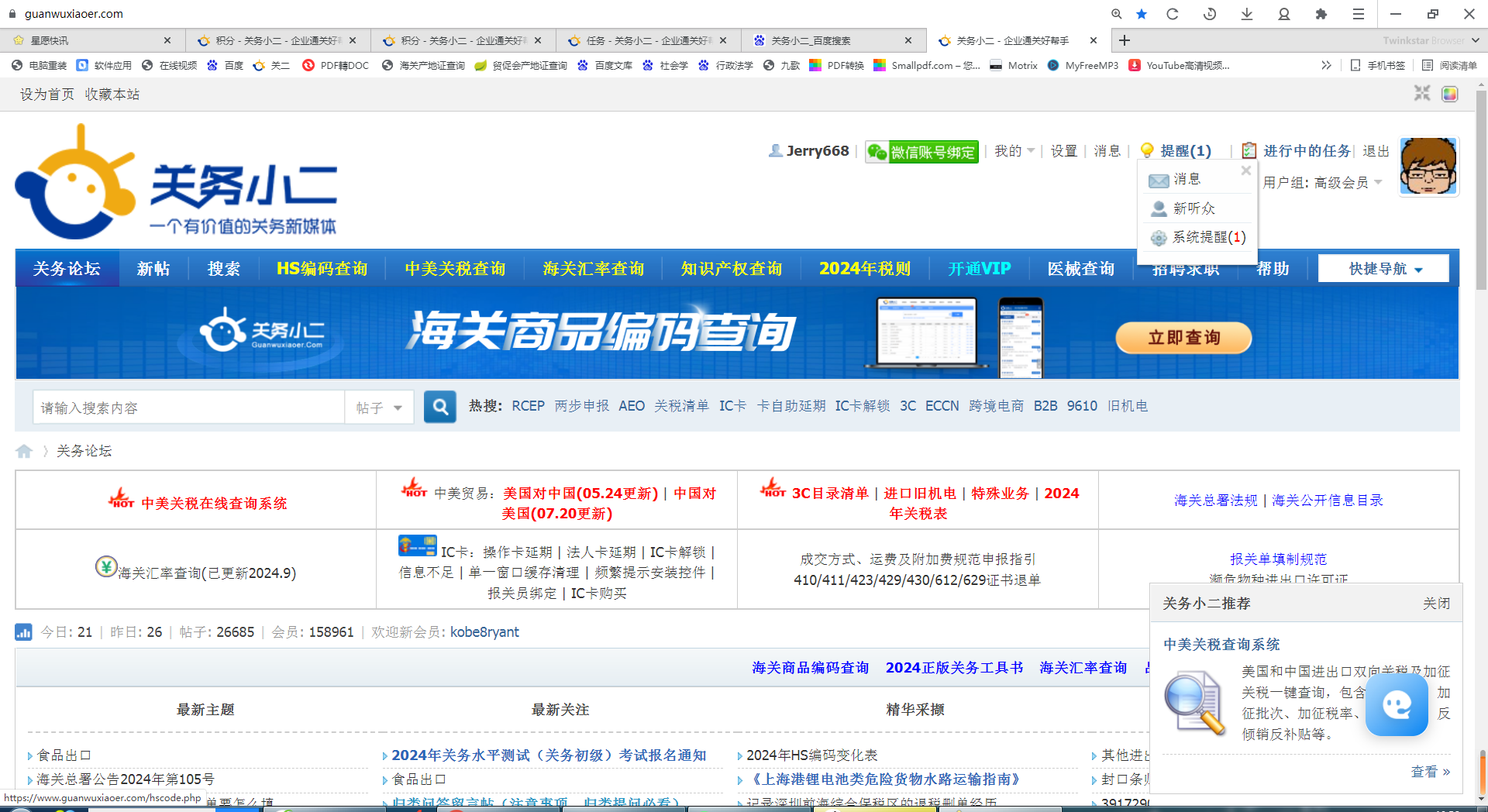The width and height of the screenshot is (1488, 812).
Task: Open the 阅读清单 reading list
Action: coord(1450,65)
